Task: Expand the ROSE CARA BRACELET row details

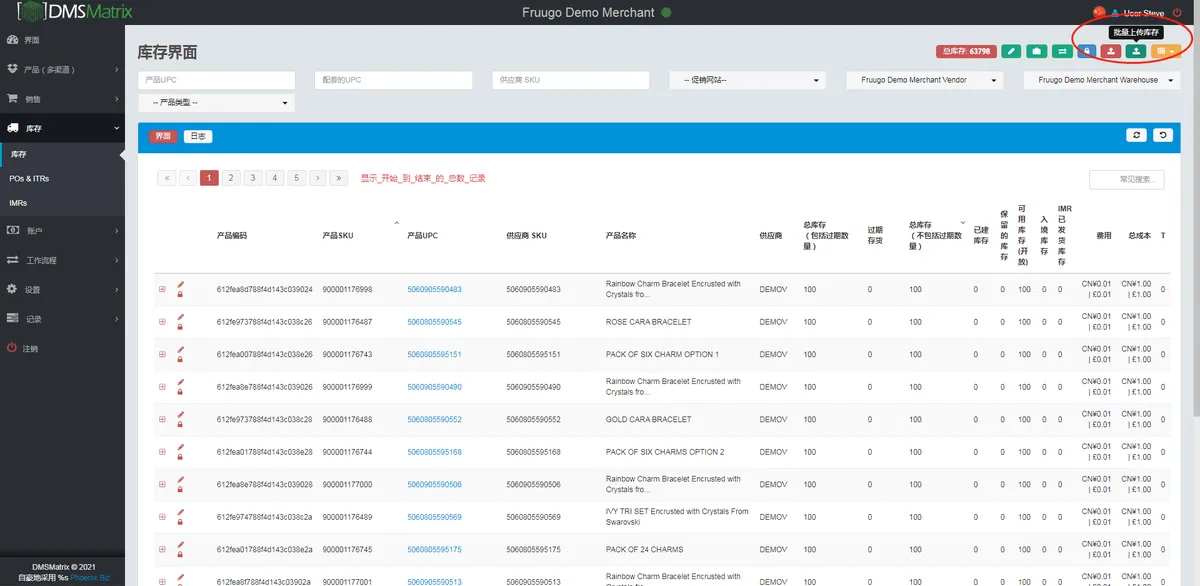Action: pos(162,322)
